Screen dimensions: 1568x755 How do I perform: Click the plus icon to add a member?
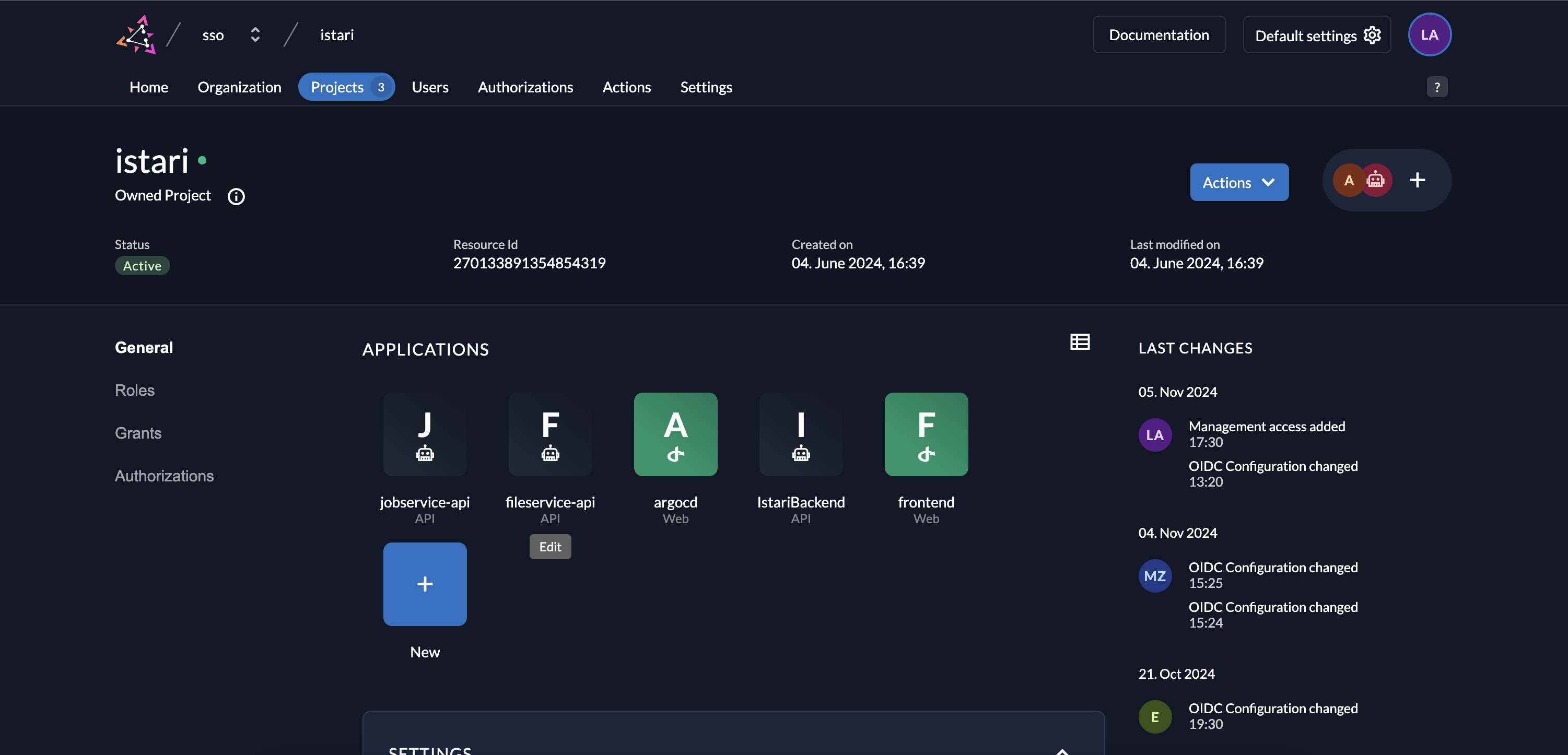coord(1417,180)
